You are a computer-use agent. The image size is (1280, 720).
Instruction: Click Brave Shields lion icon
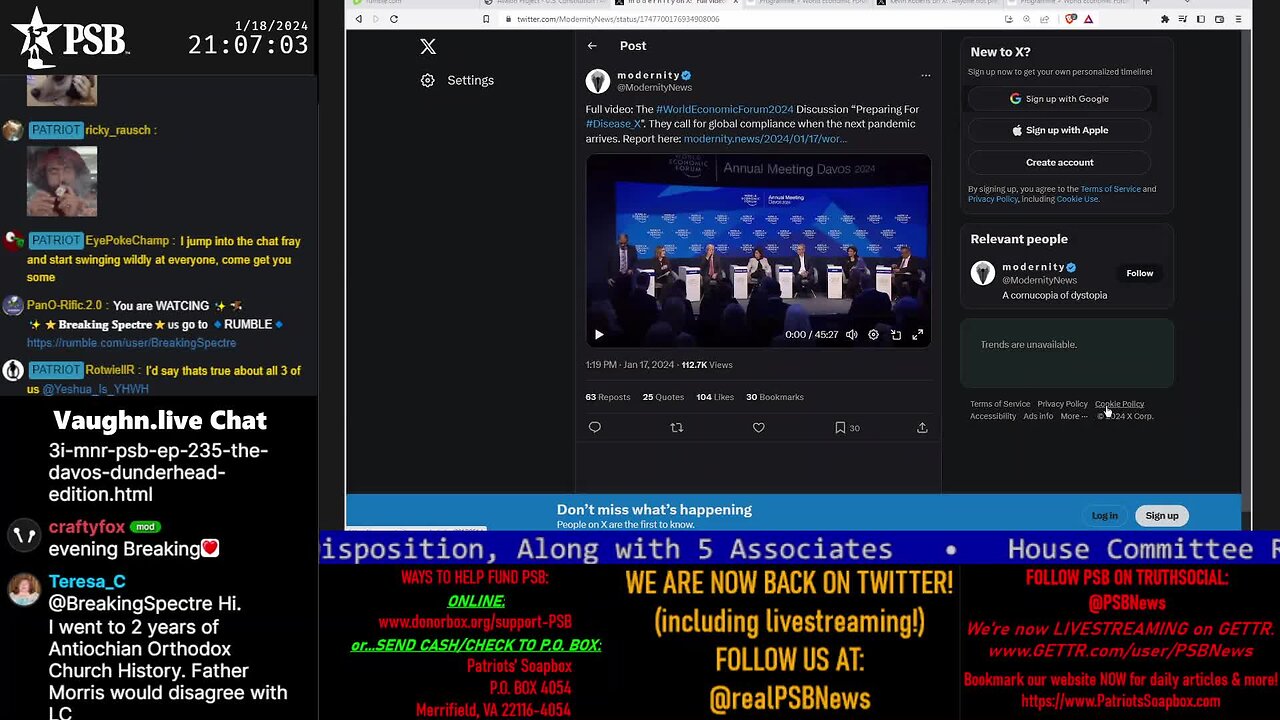pyautogui.click(x=1071, y=19)
